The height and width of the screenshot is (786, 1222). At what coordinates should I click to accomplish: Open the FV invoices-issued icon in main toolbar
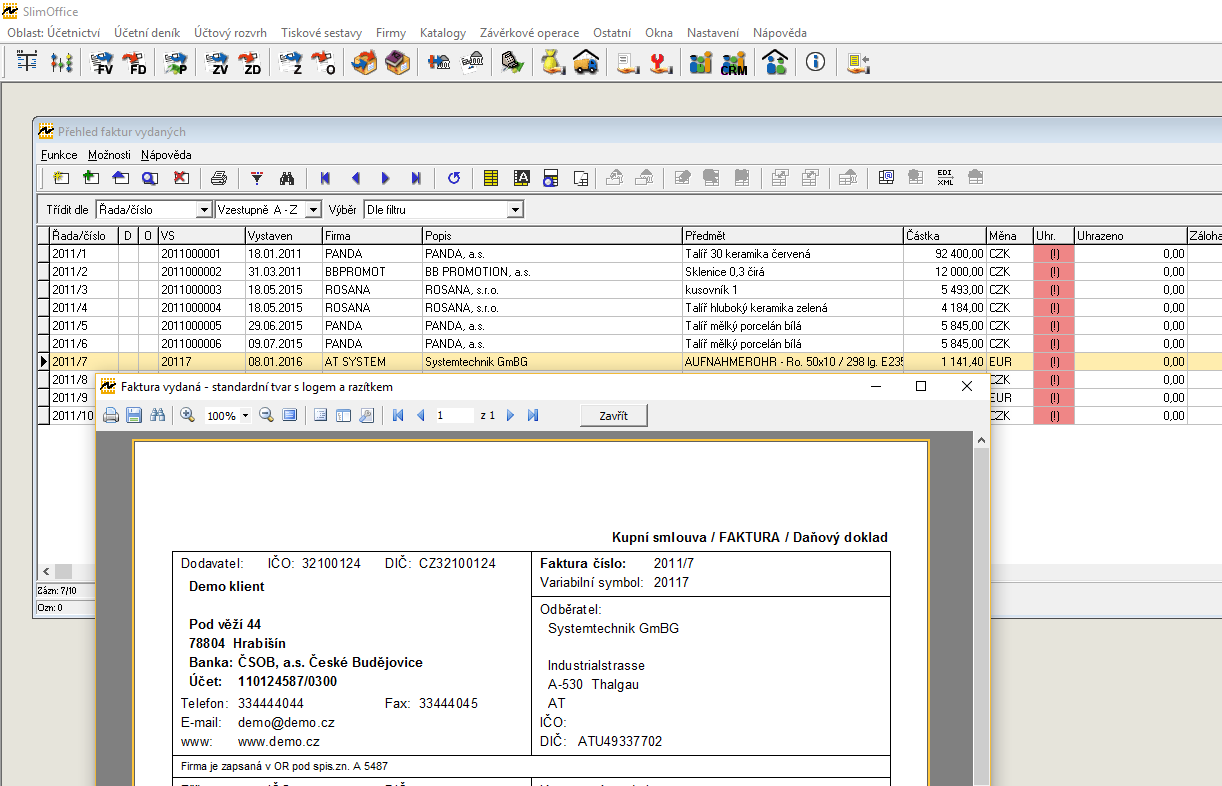click(x=103, y=63)
